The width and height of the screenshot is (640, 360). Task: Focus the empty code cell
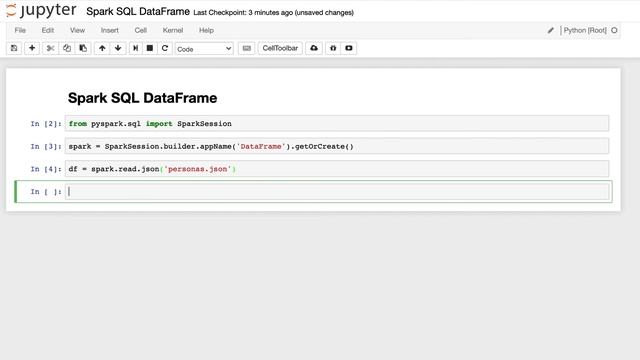coord(337,191)
